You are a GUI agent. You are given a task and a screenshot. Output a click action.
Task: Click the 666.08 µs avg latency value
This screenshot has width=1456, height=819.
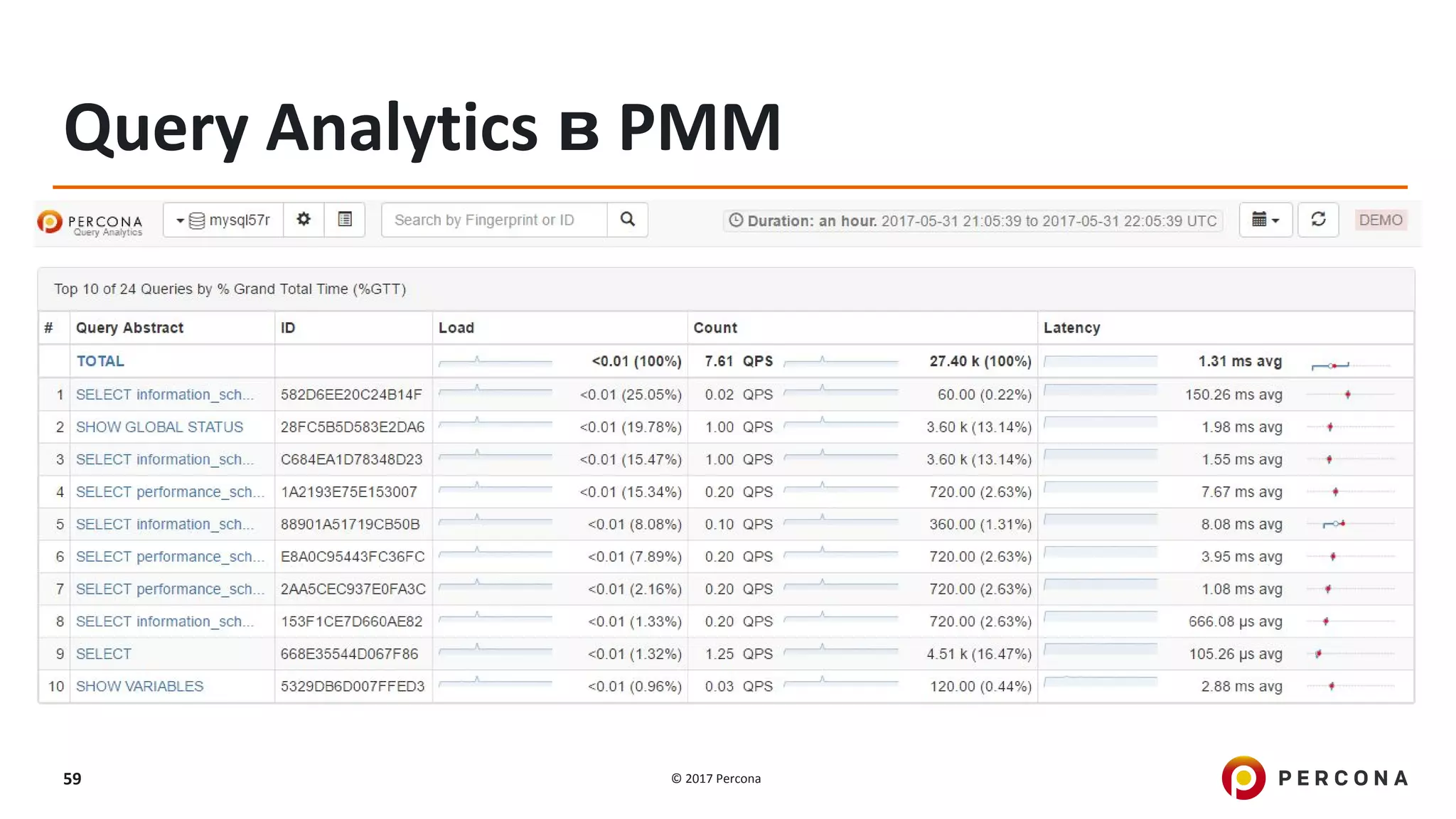point(1236,621)
